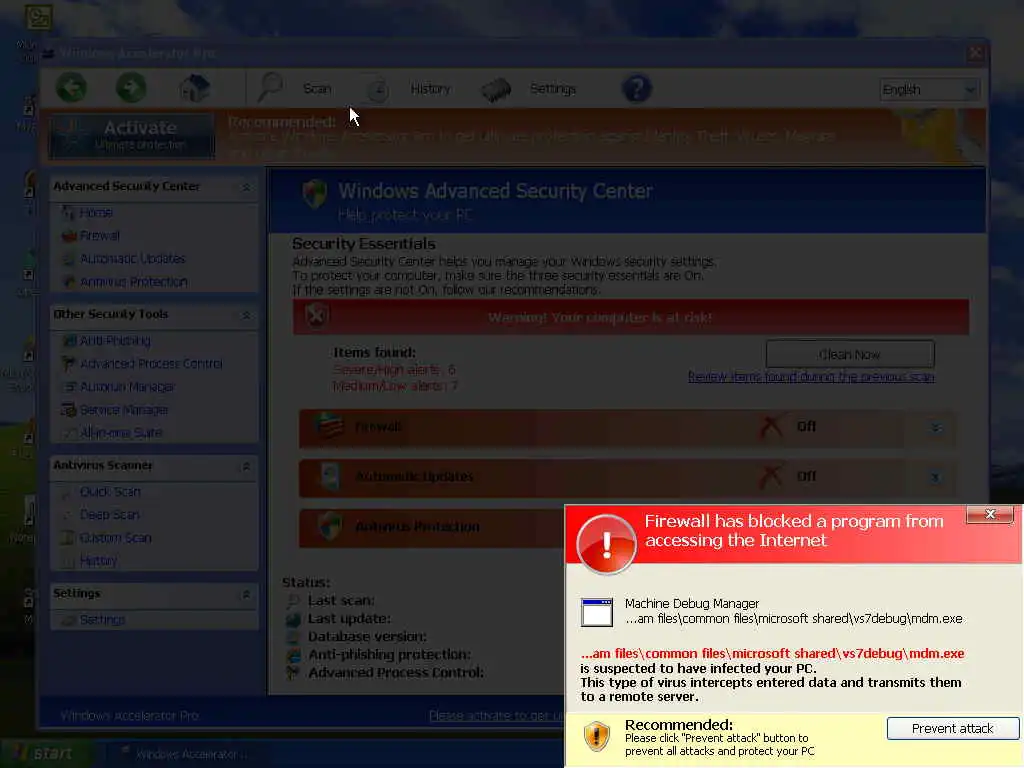Click the yellow shield icon near Recommended
Viewport: 1024px width, 768px height.
click(x=596, y=737)
